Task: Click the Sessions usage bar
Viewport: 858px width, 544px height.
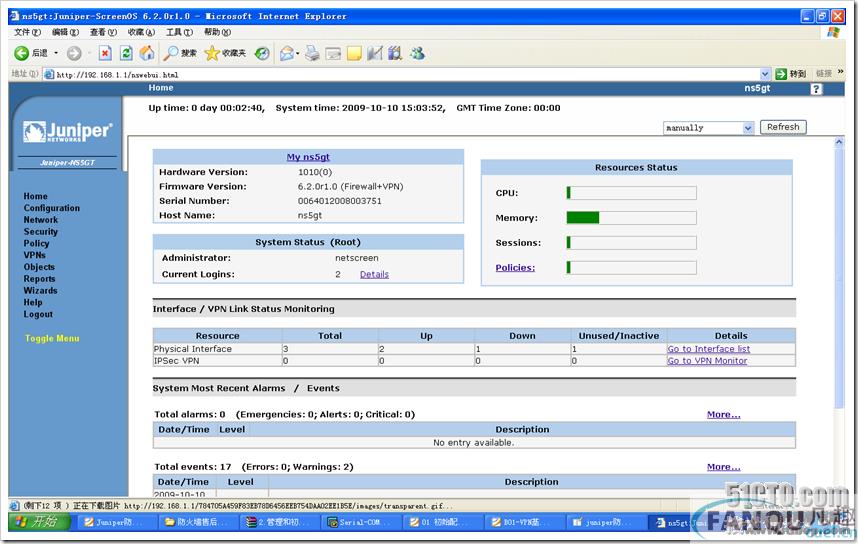Action: [631, 242]
